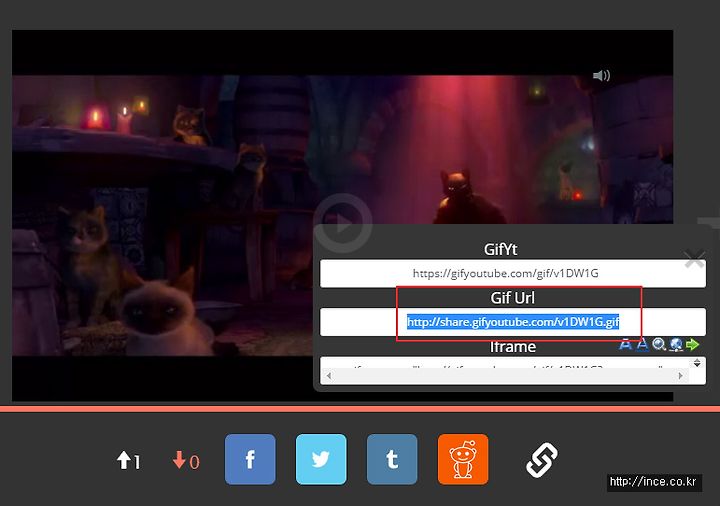
Task: Share on Reddit
Action: tap(463, 459)
